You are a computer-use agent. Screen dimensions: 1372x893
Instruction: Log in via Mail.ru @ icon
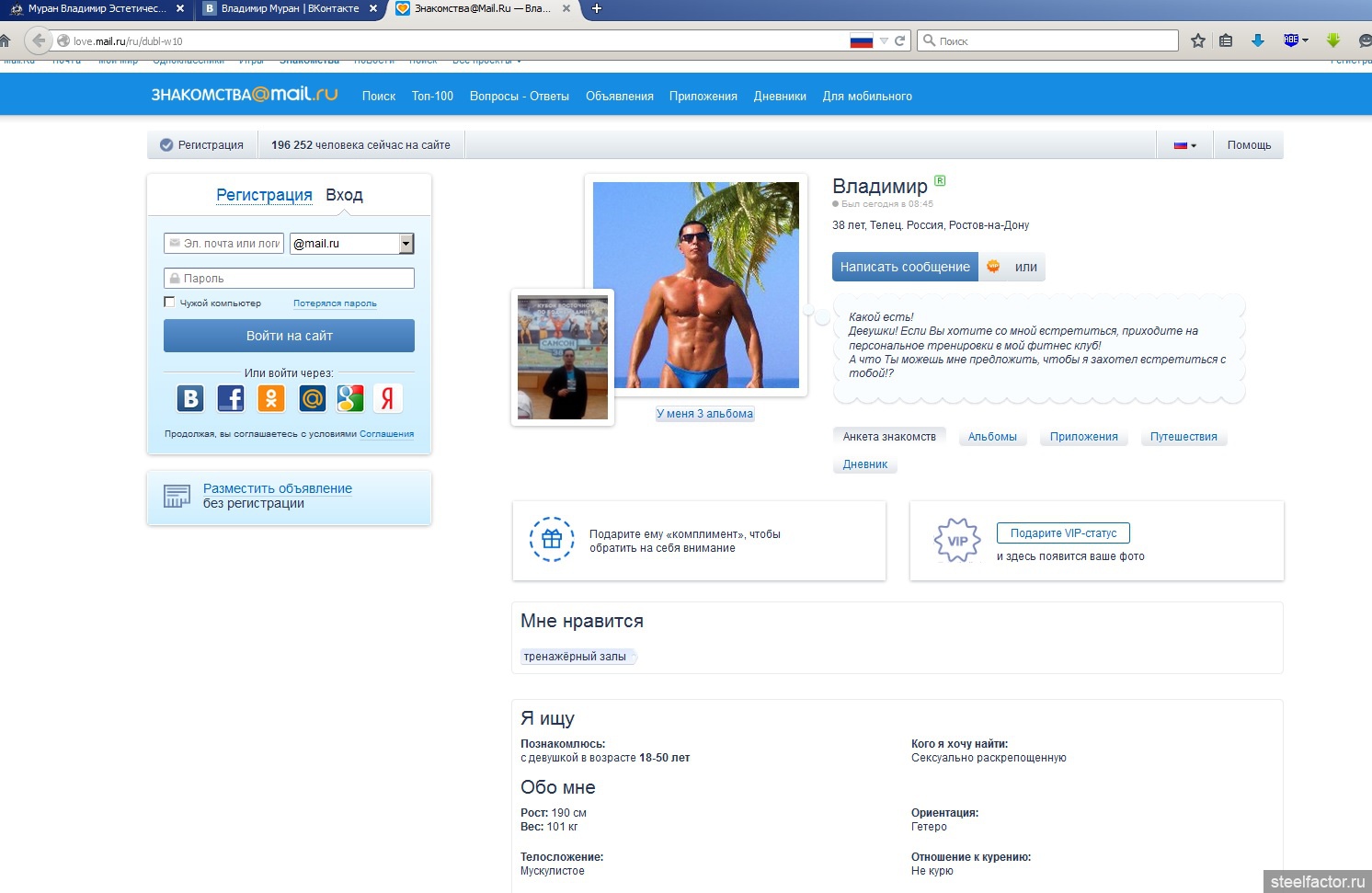[312, 398]
